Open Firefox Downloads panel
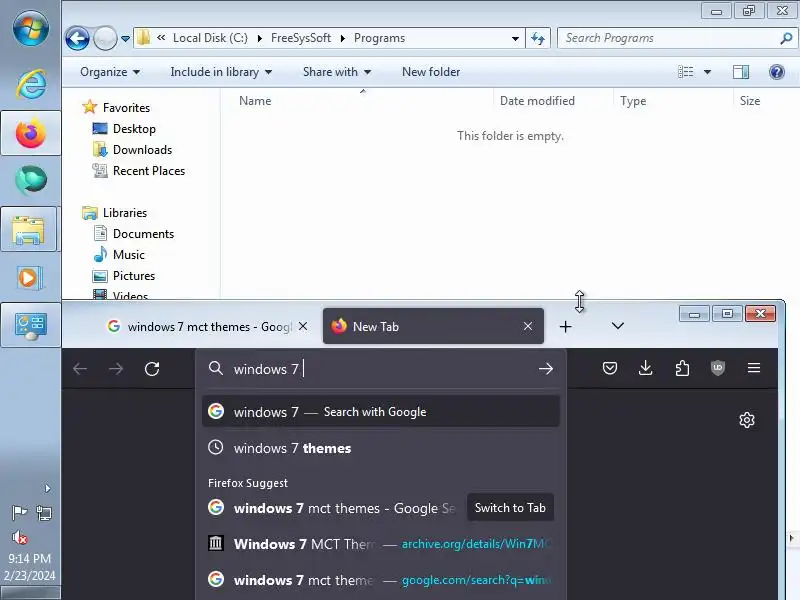The image size is (800, 600). pyautogui.click(x=645, y=368)
